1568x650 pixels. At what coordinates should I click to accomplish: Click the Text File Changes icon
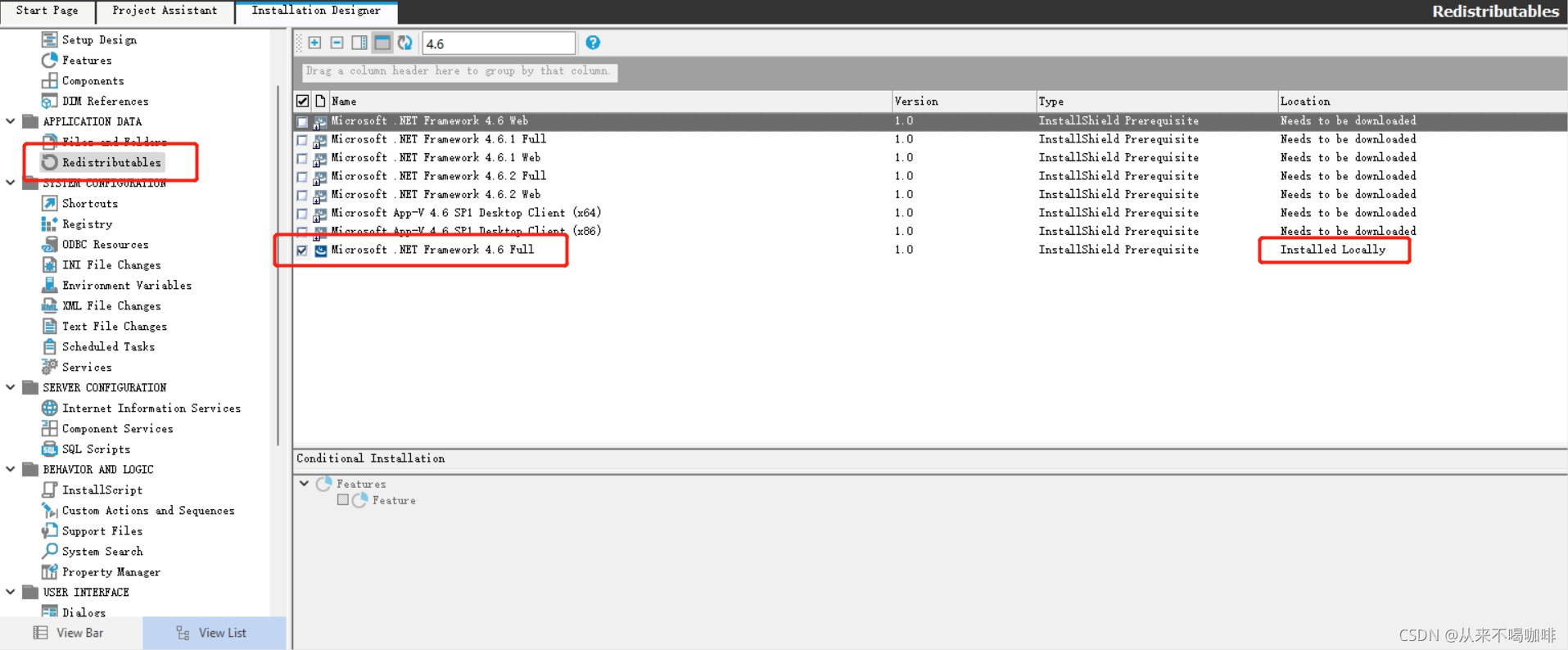(49, 326)
